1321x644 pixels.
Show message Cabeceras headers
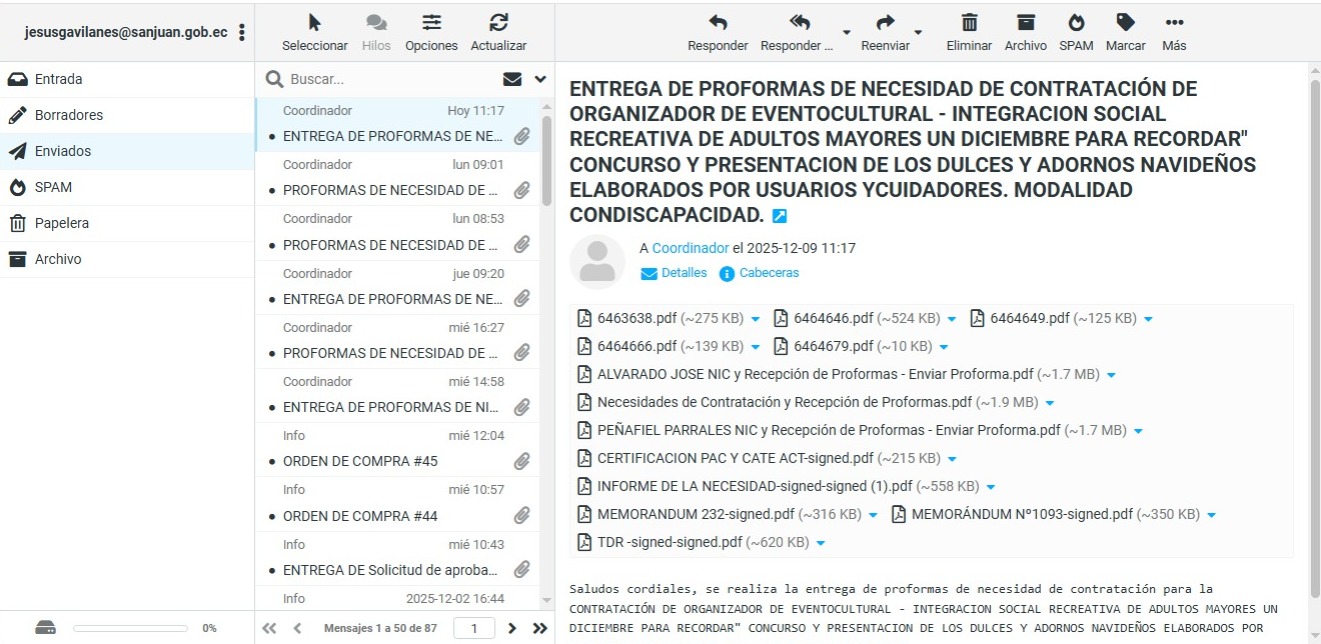(768, 273)
